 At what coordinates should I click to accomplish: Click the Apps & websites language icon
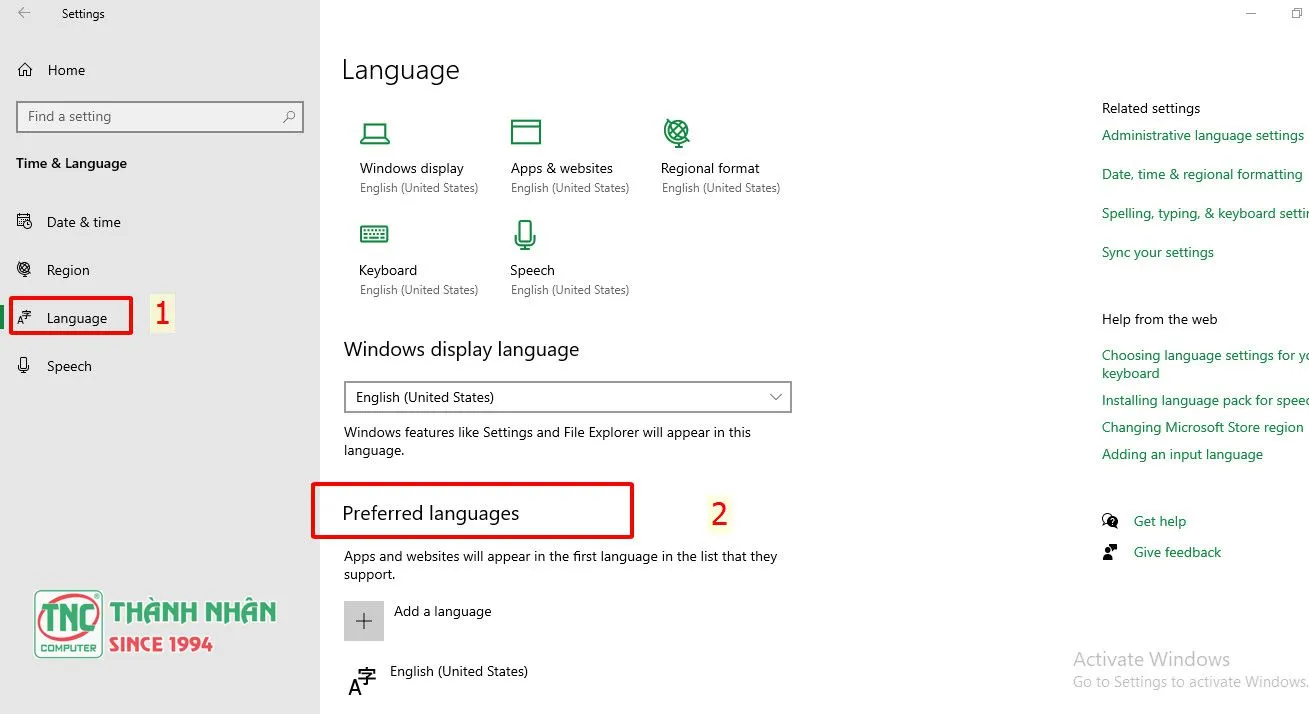(x=525, y=131)
